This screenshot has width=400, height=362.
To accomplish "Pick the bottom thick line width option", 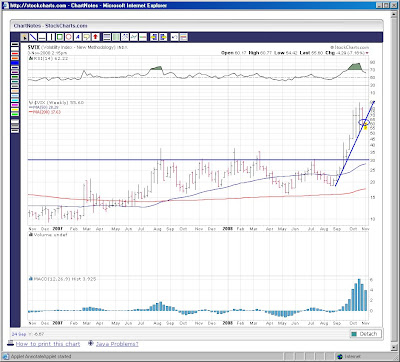I will [x=15, y=131].
